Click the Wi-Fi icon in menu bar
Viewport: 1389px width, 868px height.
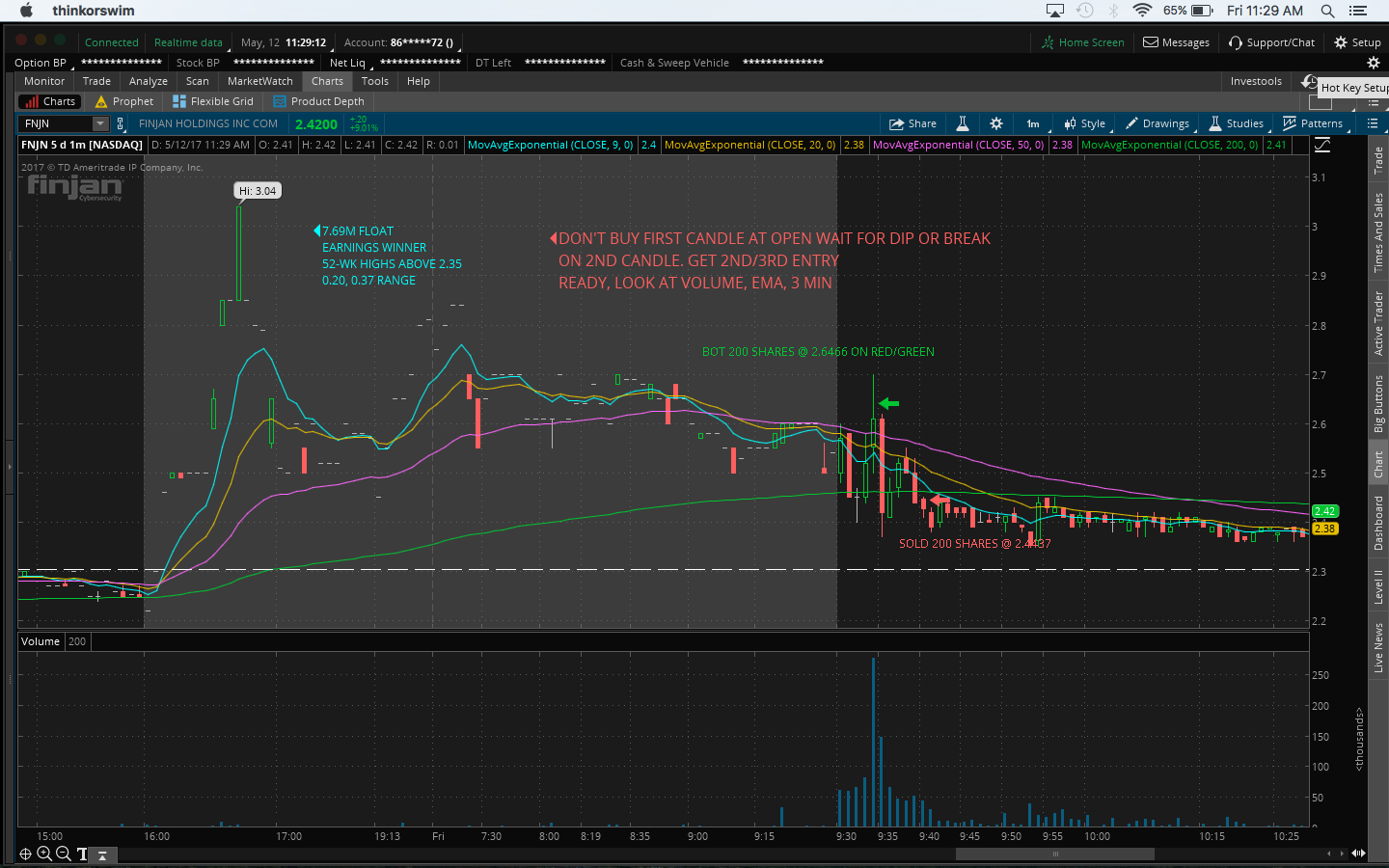pos(1142,11)
